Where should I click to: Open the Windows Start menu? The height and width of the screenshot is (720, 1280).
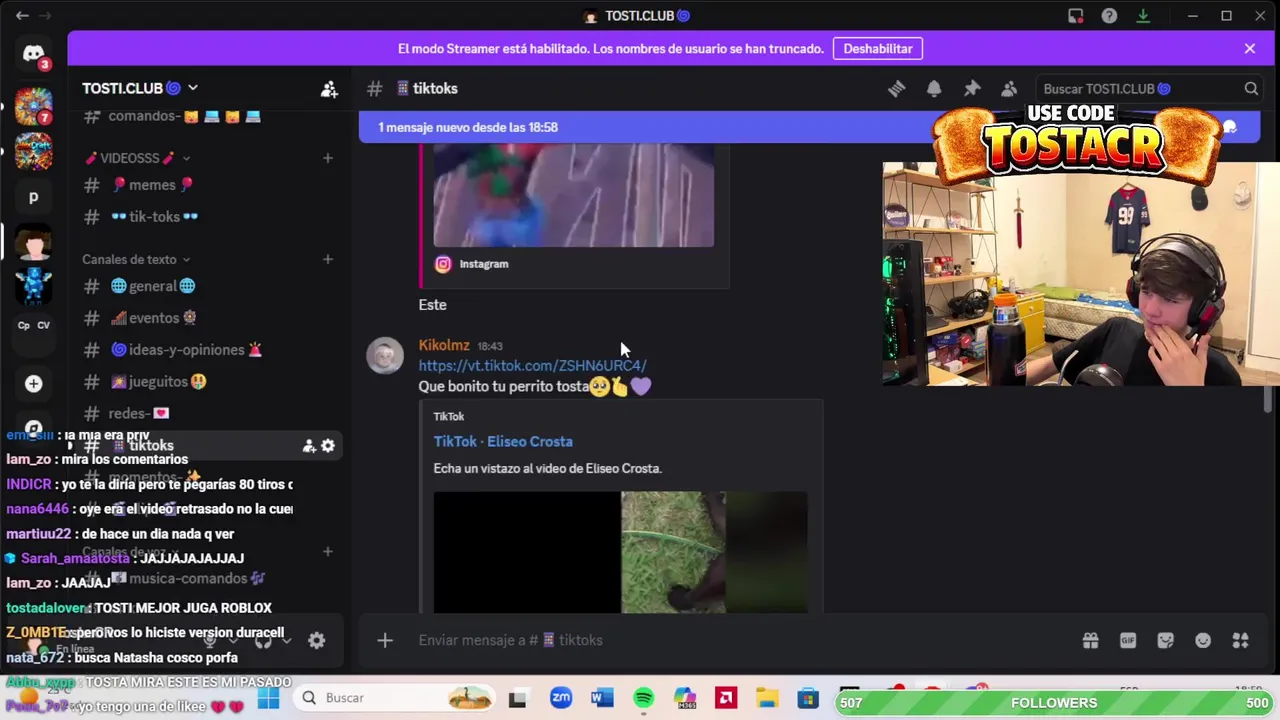[269, 698]
